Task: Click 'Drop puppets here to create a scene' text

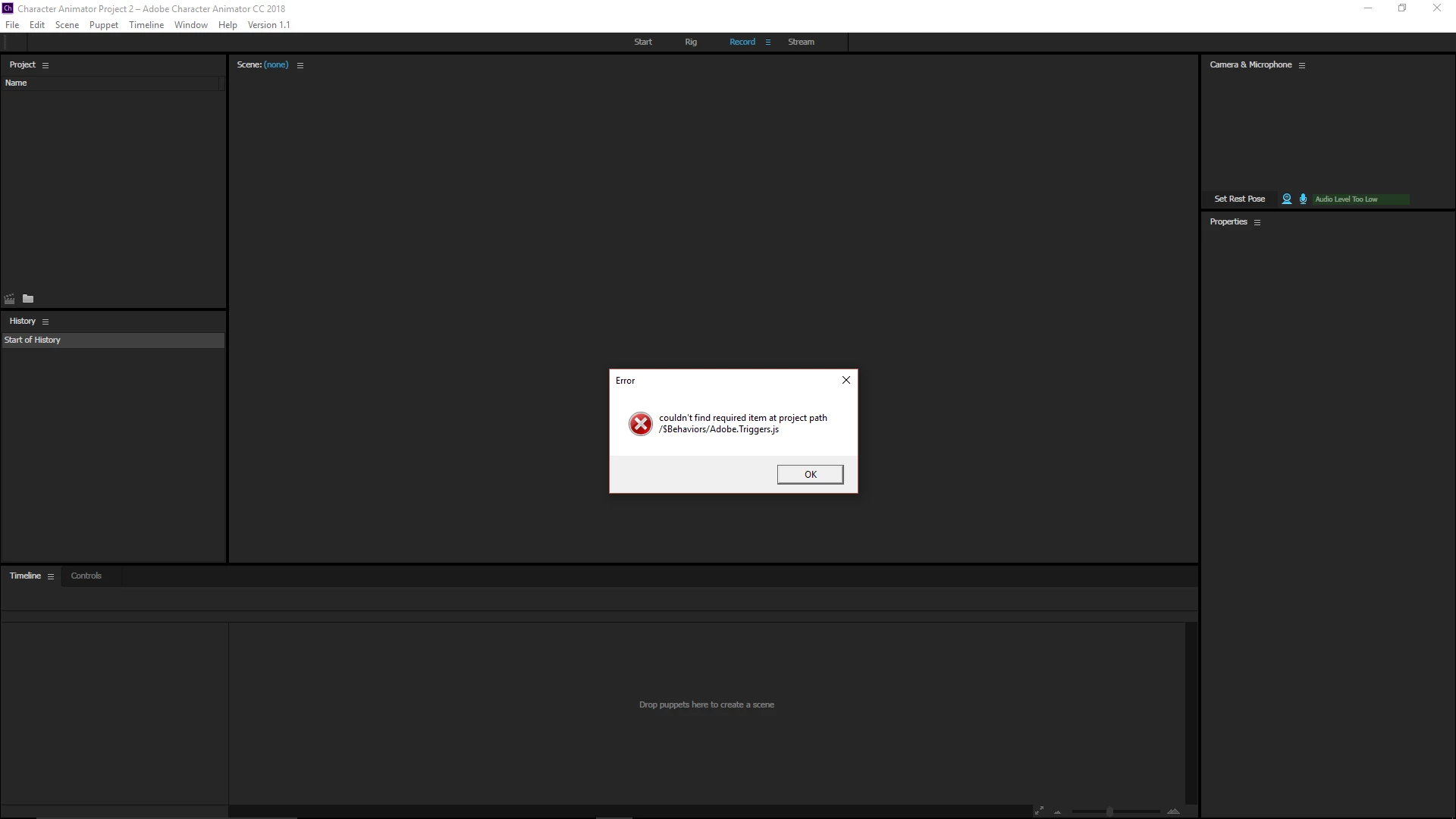Action: point(707,704)
